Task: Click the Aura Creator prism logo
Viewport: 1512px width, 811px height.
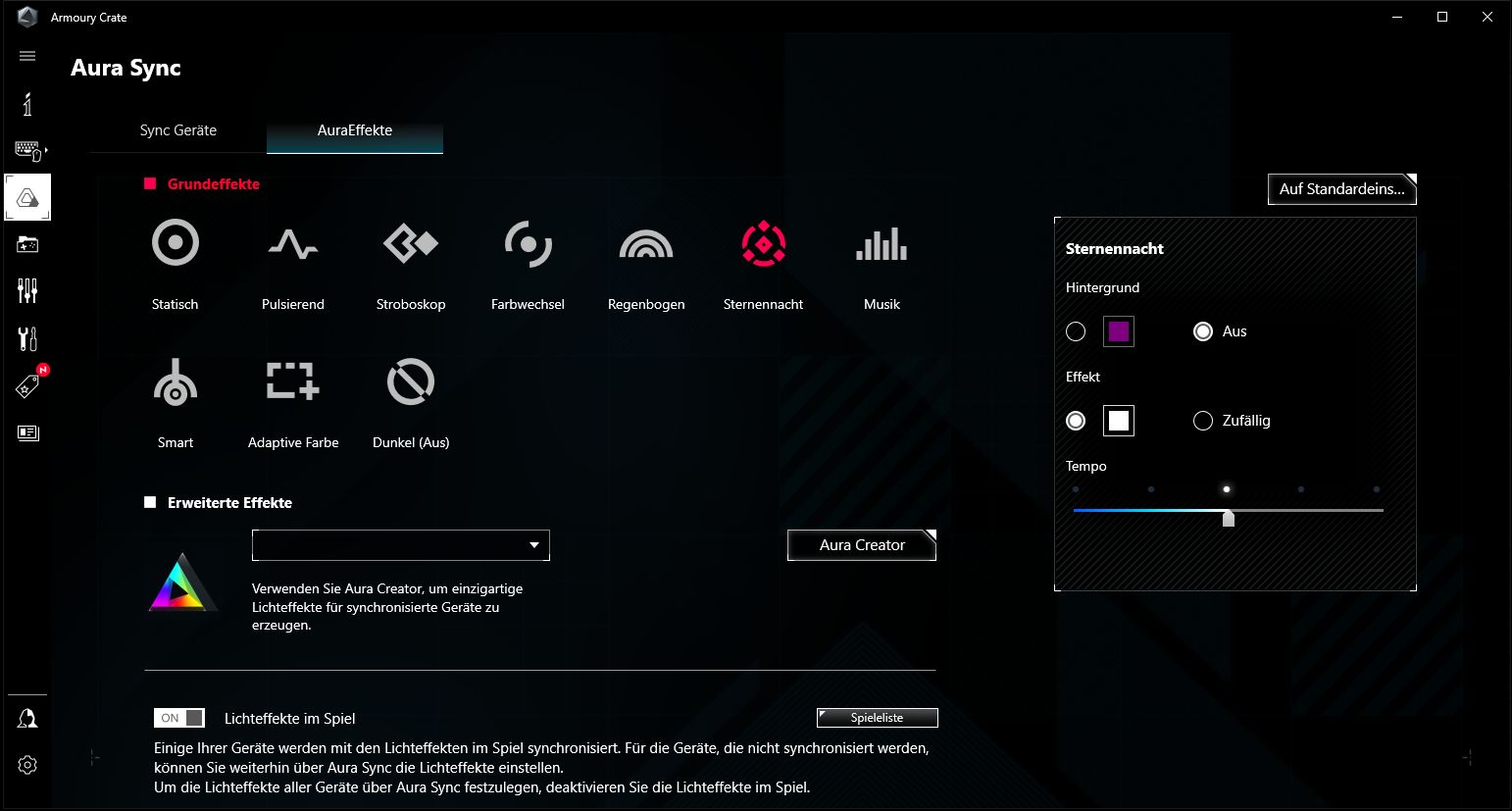Action: pos(182,583)
